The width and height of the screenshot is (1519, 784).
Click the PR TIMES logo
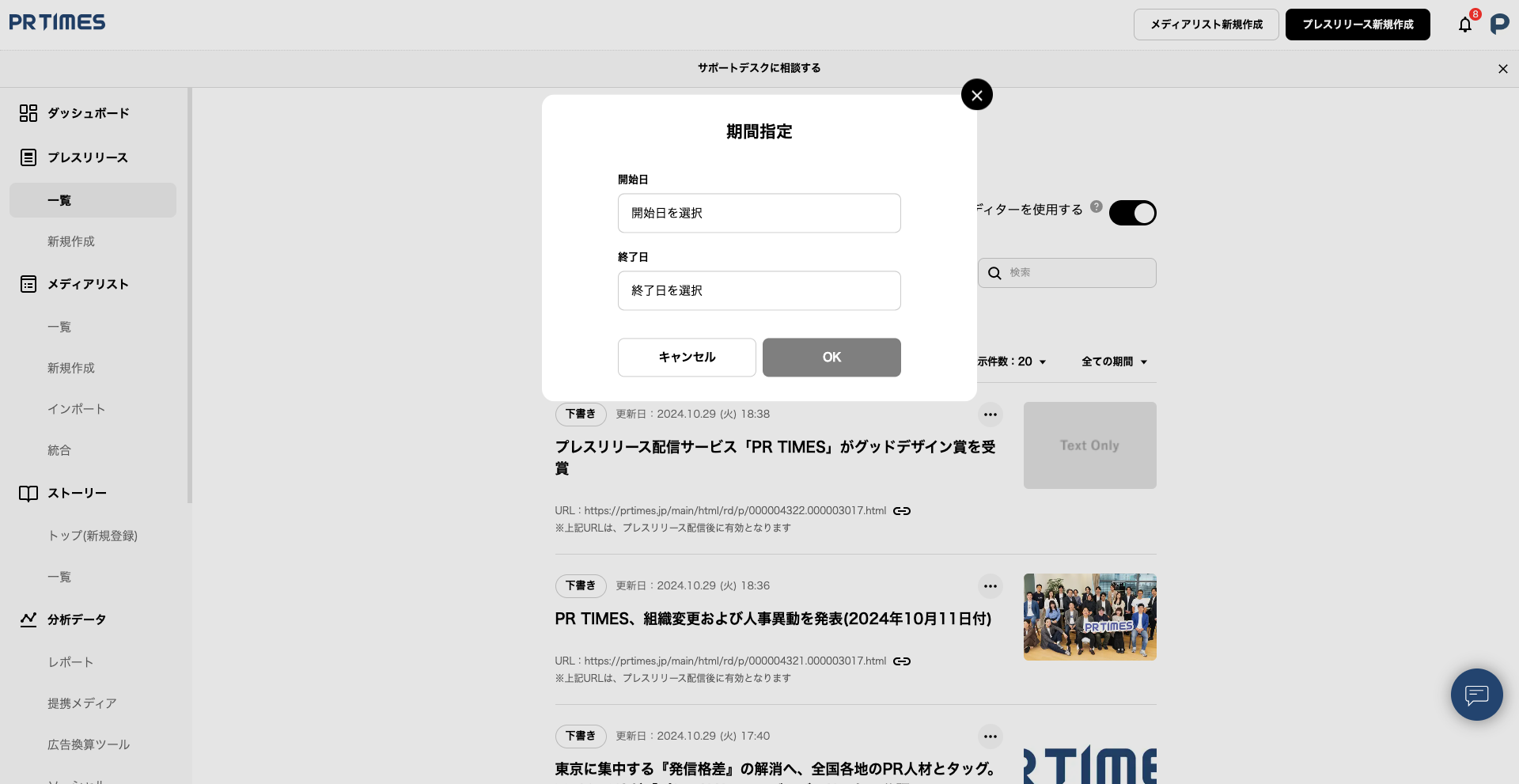[57, 22]
